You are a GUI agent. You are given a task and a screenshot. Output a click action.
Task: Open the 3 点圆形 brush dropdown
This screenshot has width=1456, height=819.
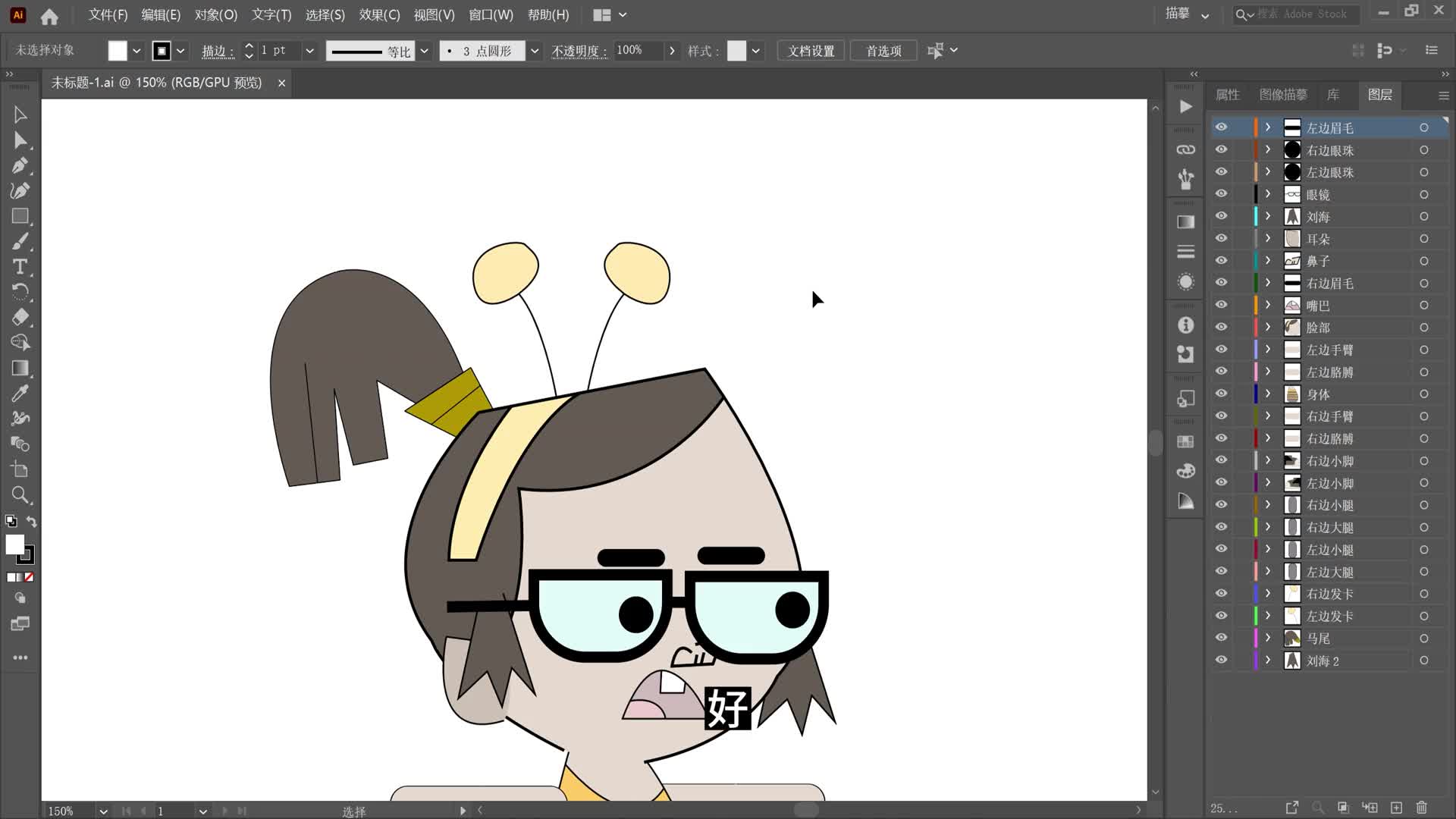click(535, 51)
